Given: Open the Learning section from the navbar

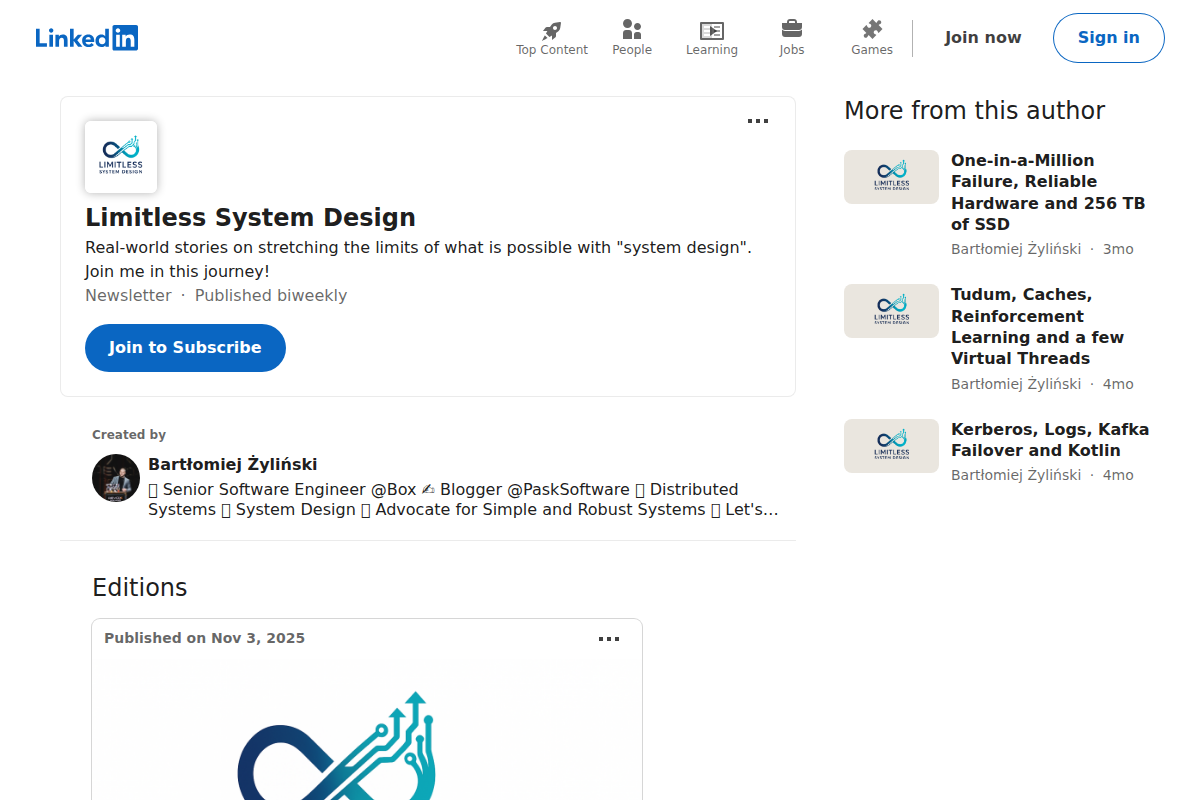Looking at the screenshot, I should pyautogui.click(x=711, y=38).
